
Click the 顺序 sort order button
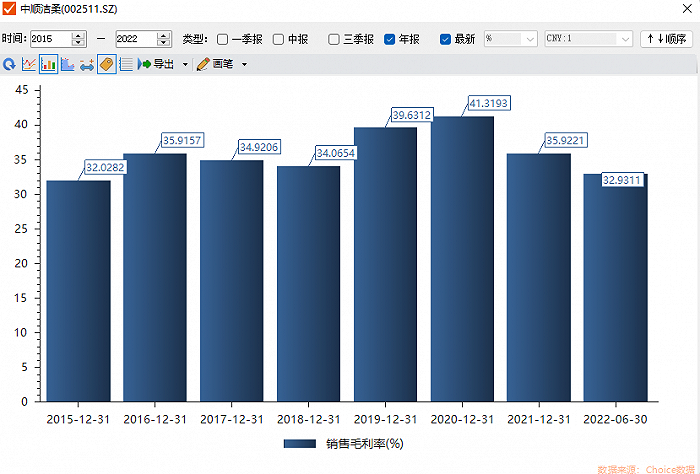pos(666,39)
